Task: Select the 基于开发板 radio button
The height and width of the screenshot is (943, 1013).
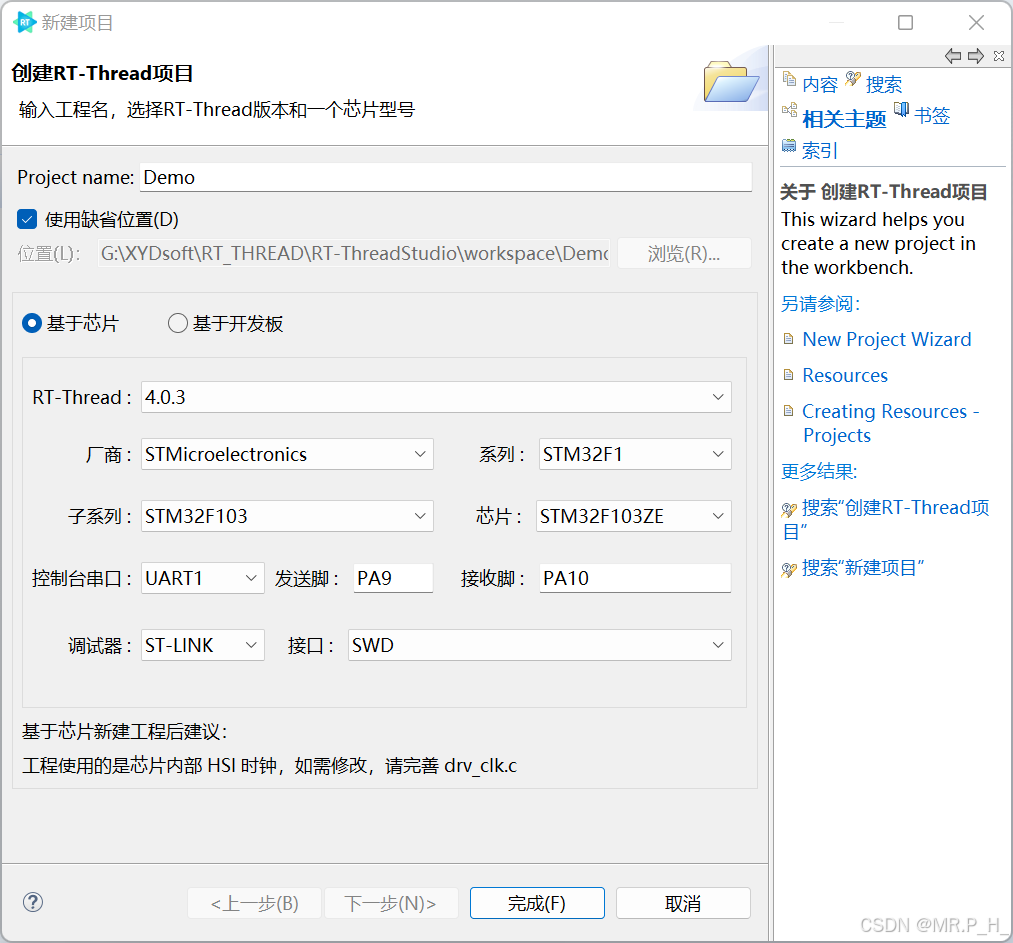Action: 178,323
